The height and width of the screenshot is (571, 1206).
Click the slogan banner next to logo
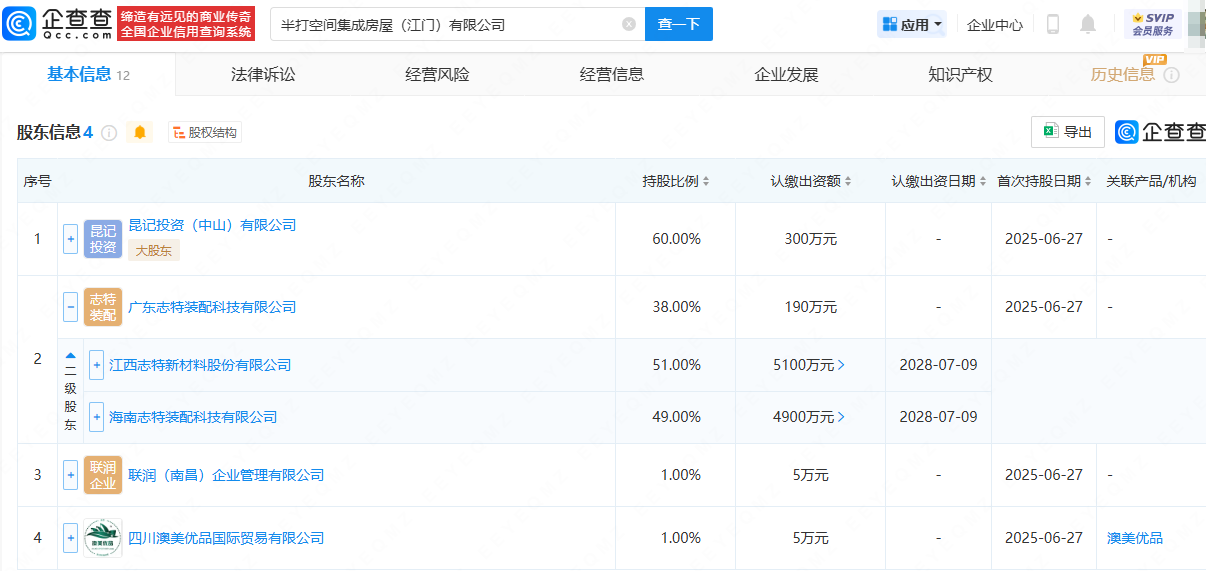click(186, 23)
